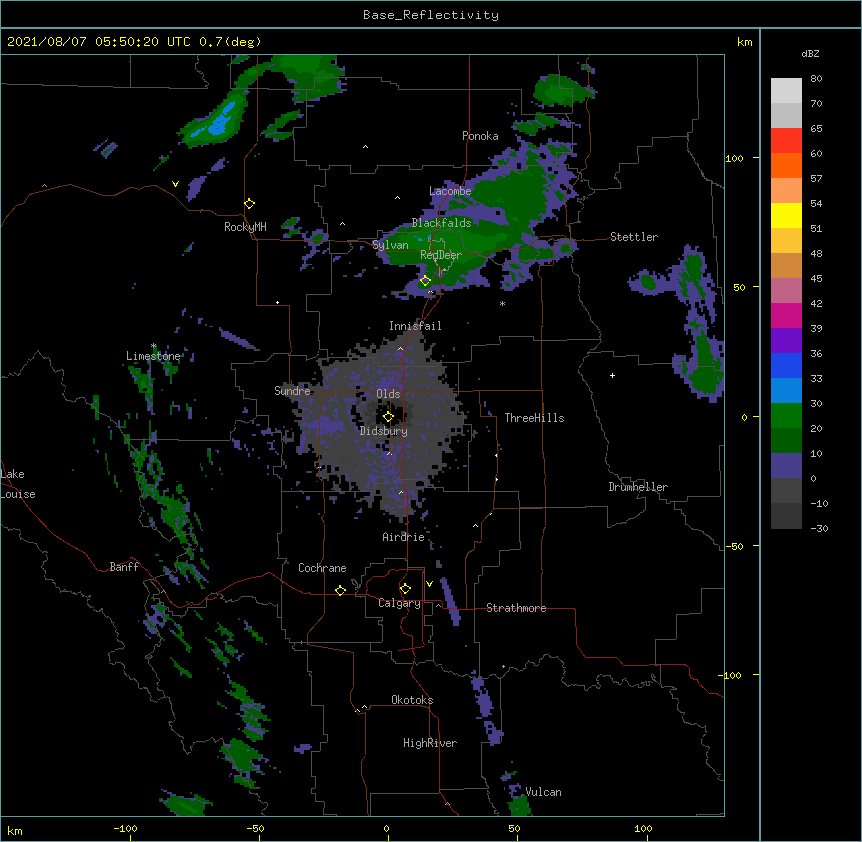The width and height of the screenshot is (862, 842).
Task: Click the white asterisk marker southwest of Stettler
Action: click(x=502, y=303)
